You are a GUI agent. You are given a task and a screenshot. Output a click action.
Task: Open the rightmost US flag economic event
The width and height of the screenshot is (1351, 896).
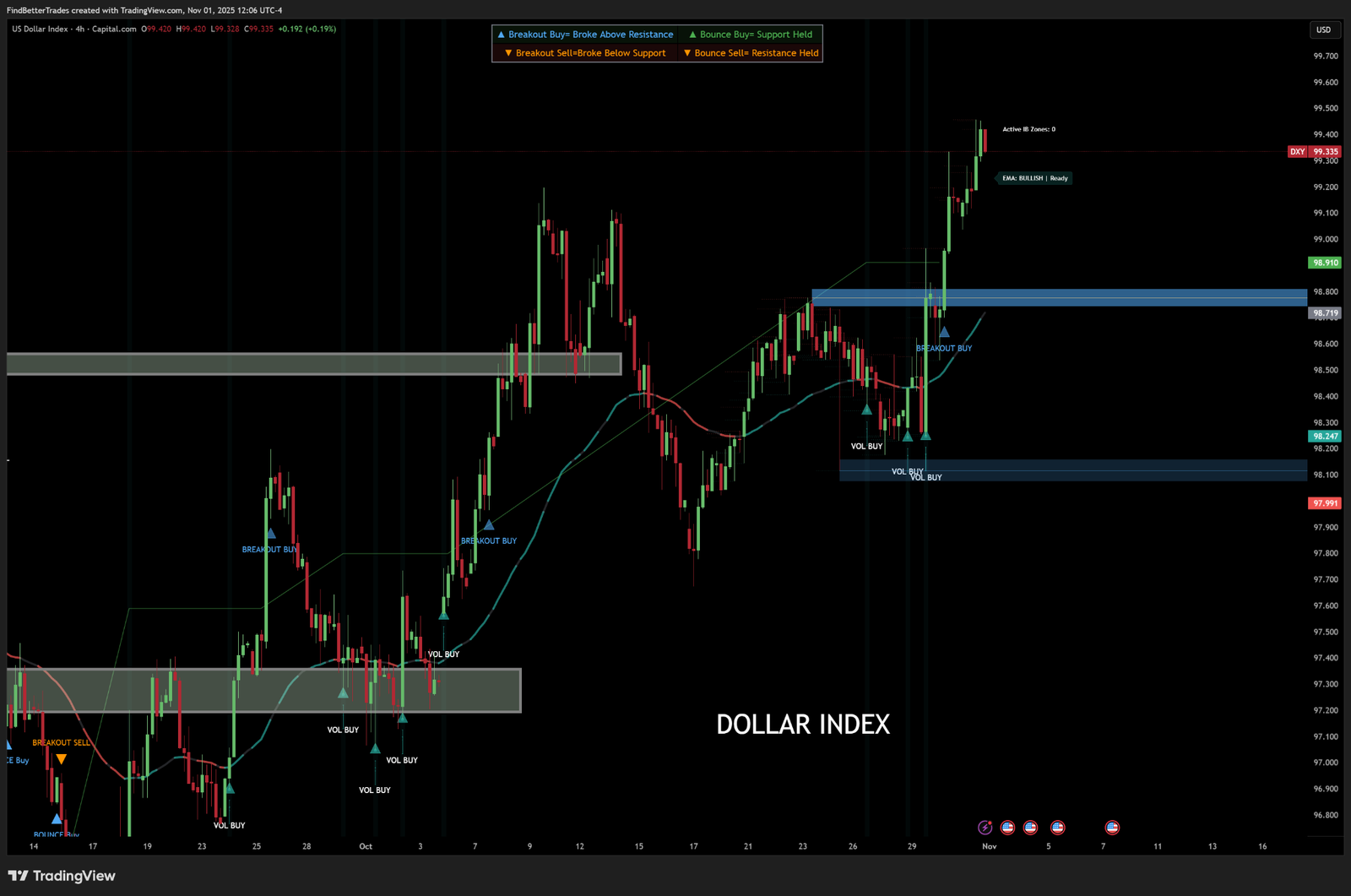pos(1112,828)
